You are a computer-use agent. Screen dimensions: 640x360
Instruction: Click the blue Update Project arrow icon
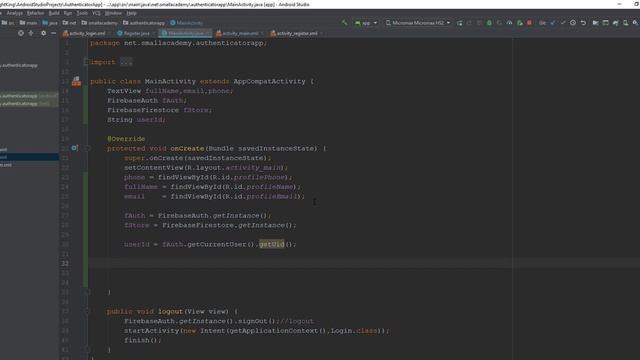coord(553,23)
